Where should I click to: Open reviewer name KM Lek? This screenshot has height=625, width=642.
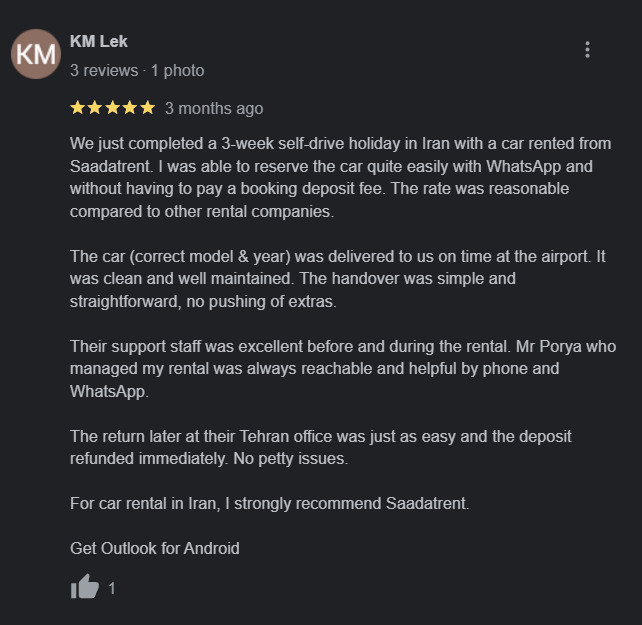[99, 41]
